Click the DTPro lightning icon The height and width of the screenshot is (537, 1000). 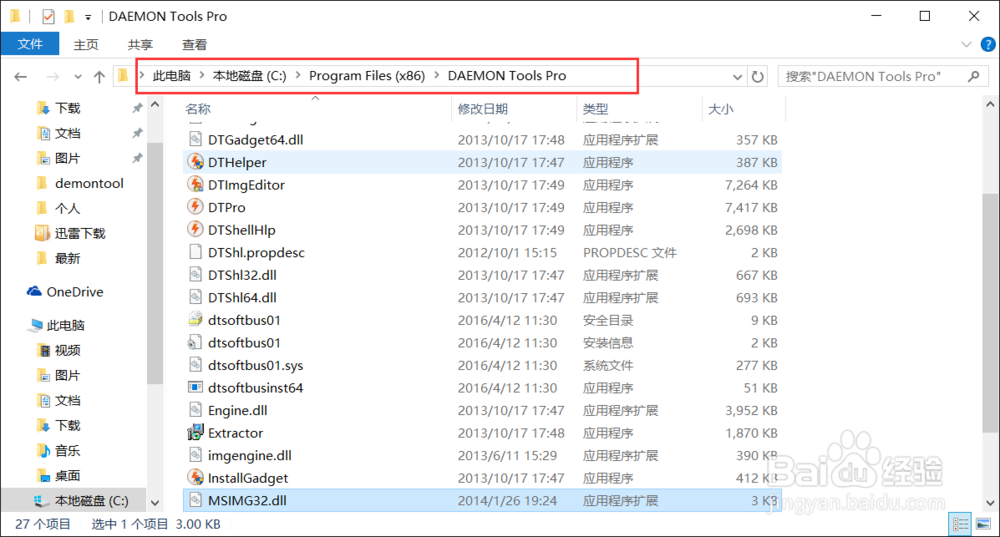pos(195,207)
